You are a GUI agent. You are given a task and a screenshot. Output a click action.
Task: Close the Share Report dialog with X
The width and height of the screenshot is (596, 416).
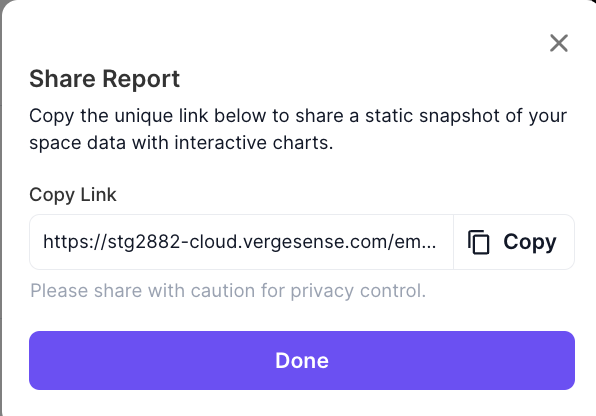559,43
